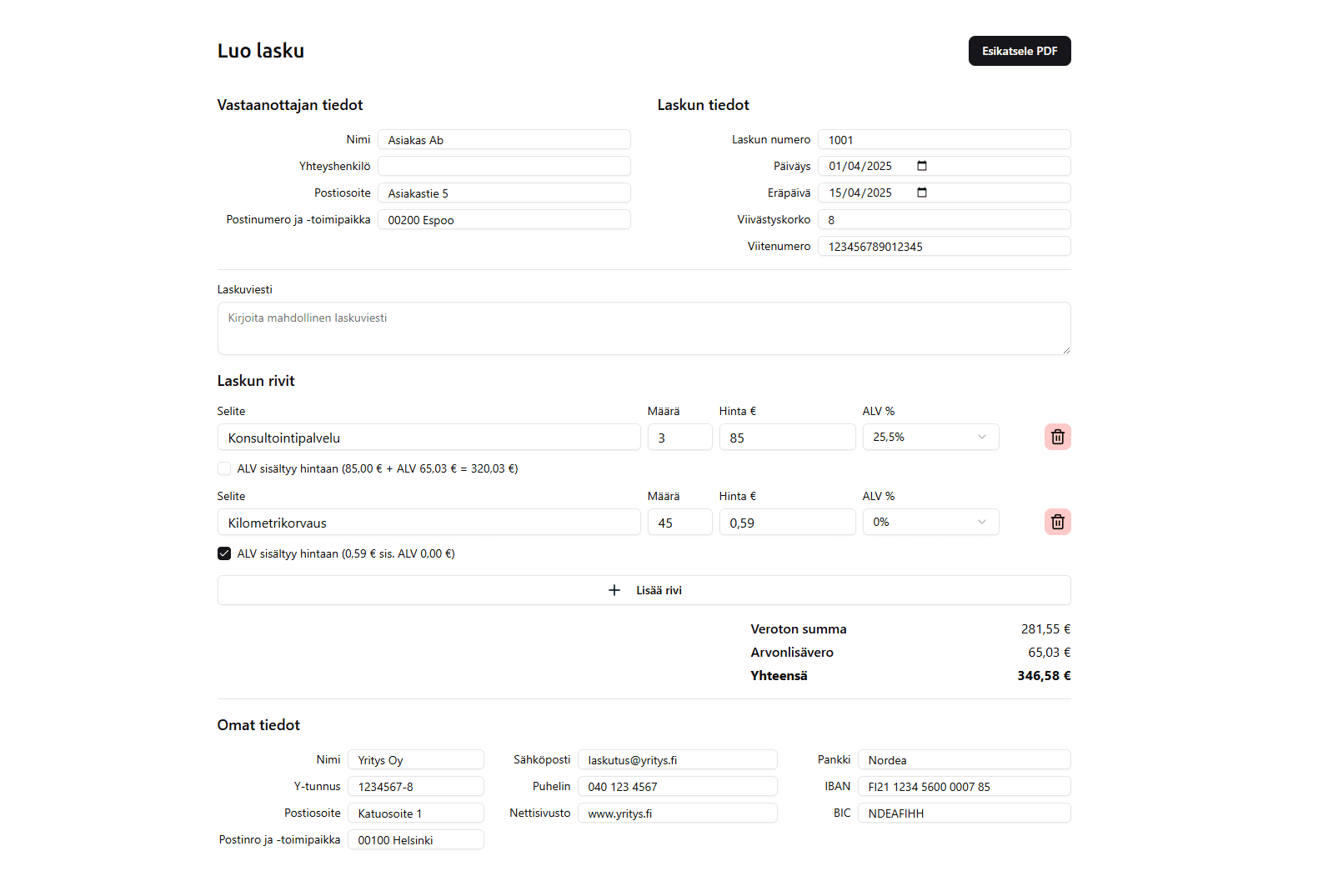The height and width of the screenshot is (896, 1323).
Task: Open the 25,5% ALV dropdown
Action: (x=930, y=437)
